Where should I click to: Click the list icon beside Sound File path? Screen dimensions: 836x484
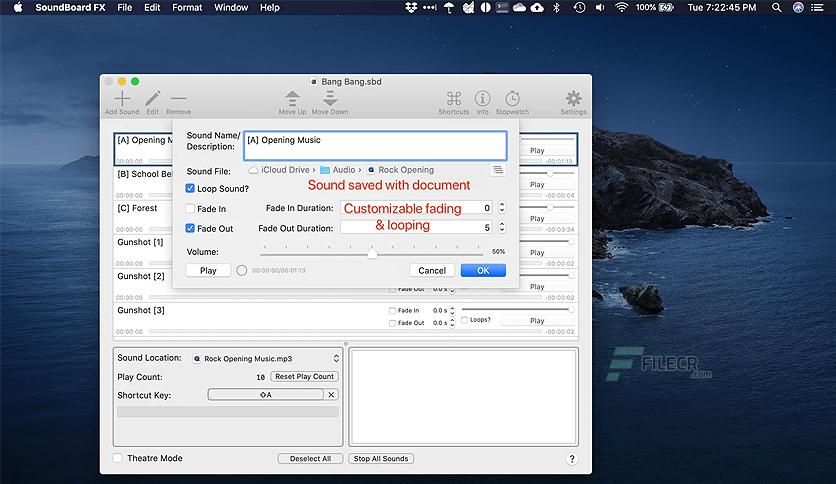[x=497, y=170]
